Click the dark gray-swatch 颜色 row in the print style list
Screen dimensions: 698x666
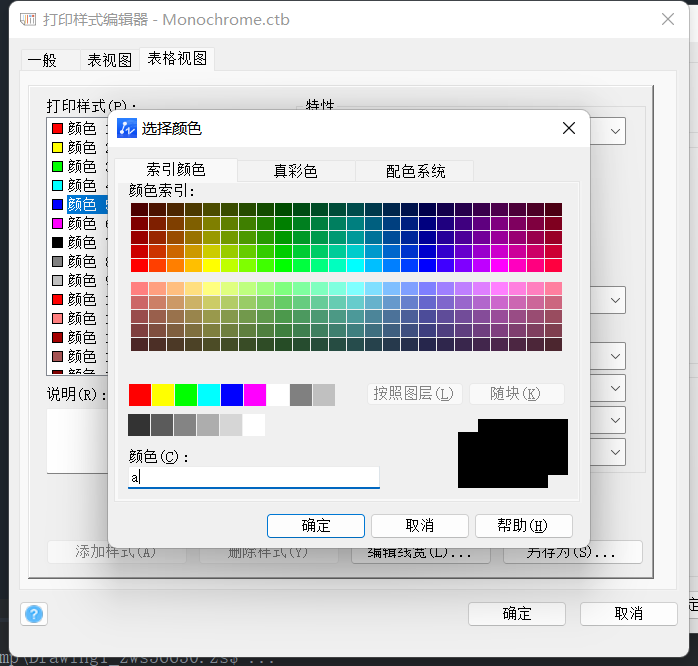tap(78, 261)
